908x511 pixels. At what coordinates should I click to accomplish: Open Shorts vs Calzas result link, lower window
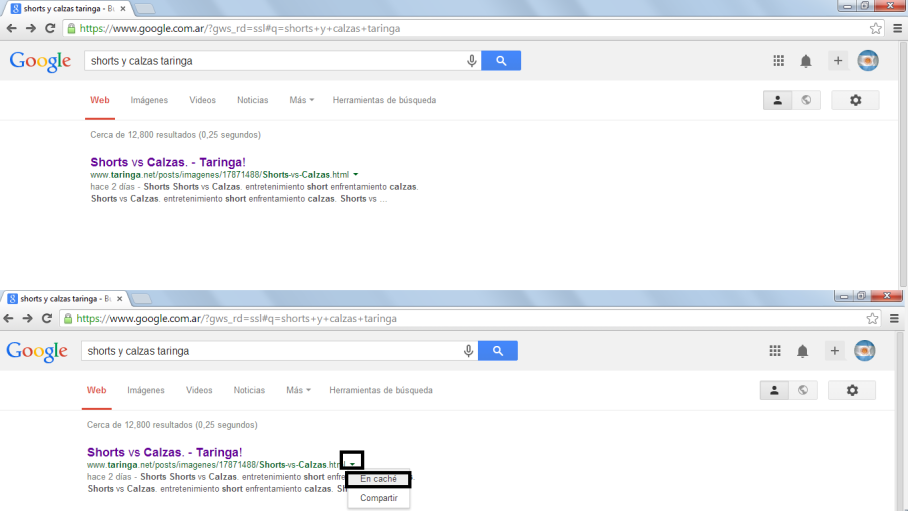point(164,452)
